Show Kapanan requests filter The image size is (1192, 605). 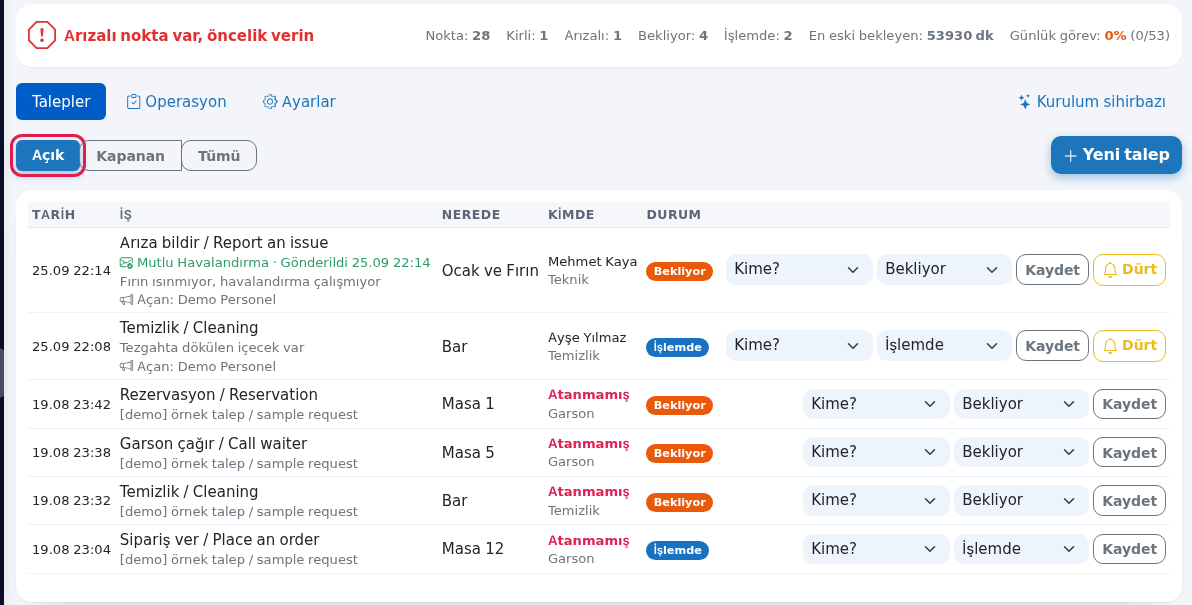point(131,156)
